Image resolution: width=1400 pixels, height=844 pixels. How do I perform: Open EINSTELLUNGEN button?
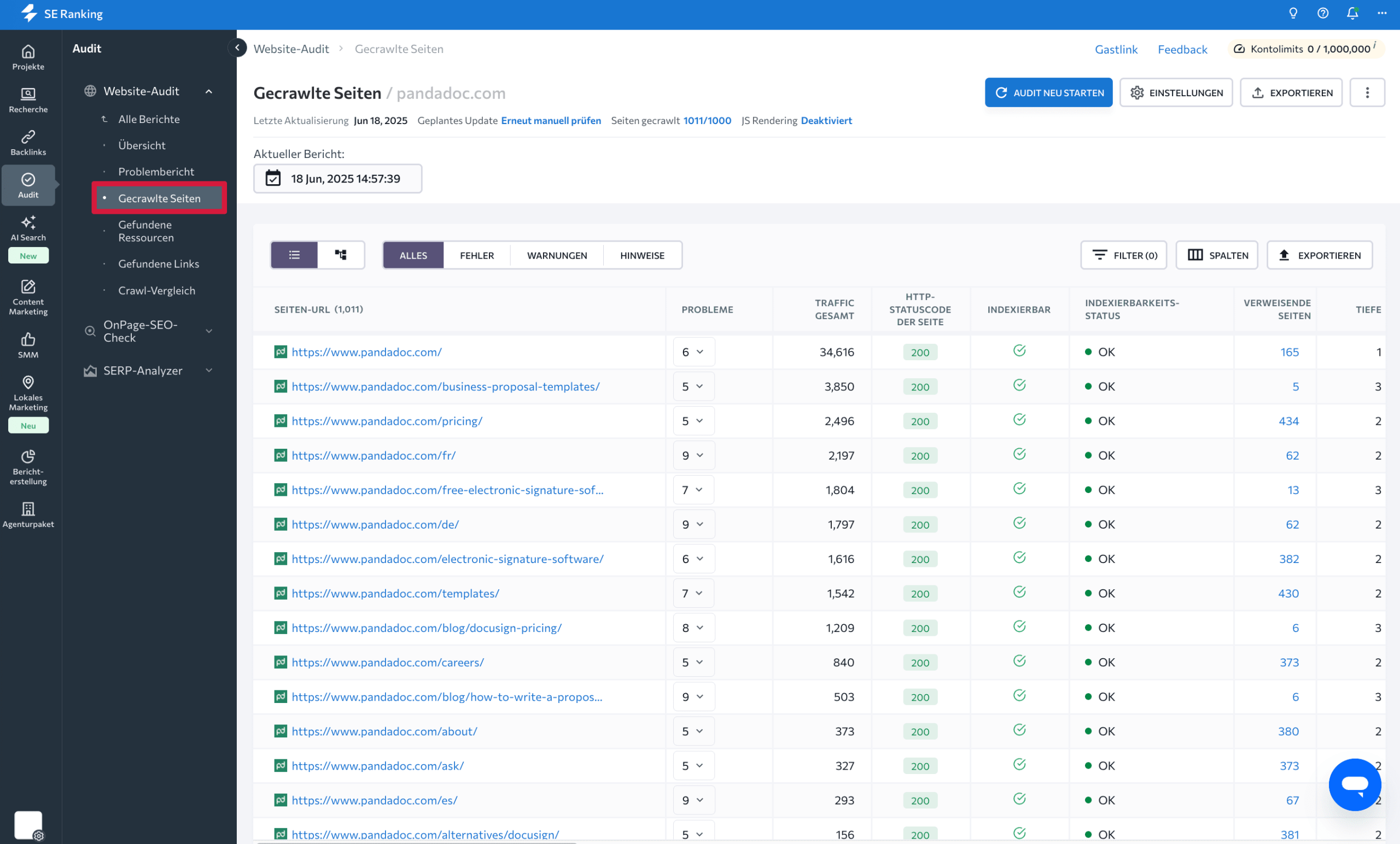coord(1176,92)
